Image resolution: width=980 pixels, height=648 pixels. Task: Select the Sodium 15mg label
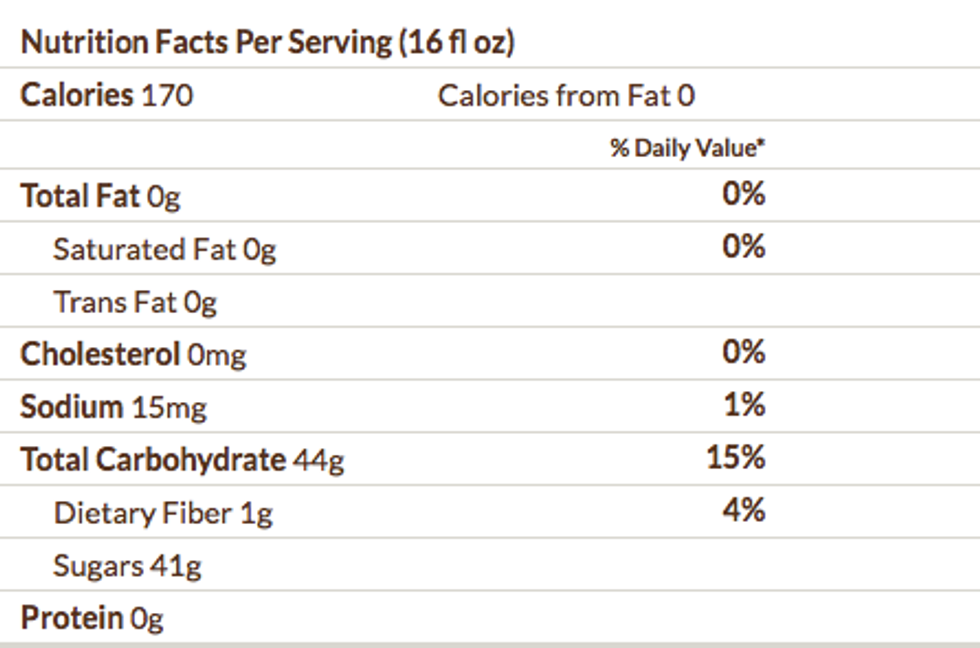(x=114, y=407)
